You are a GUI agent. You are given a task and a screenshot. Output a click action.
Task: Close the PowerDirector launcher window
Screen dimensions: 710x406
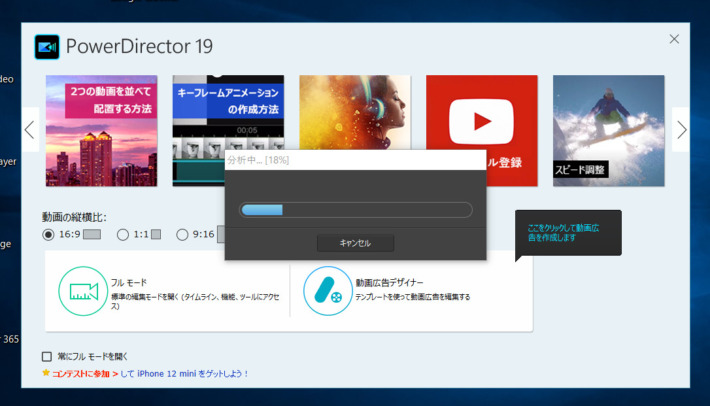click(674, 39)
